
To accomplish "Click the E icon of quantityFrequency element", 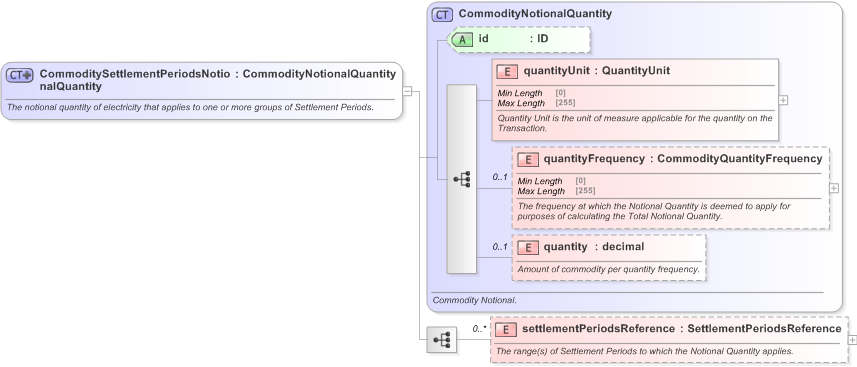I will (x=527, y=159).
